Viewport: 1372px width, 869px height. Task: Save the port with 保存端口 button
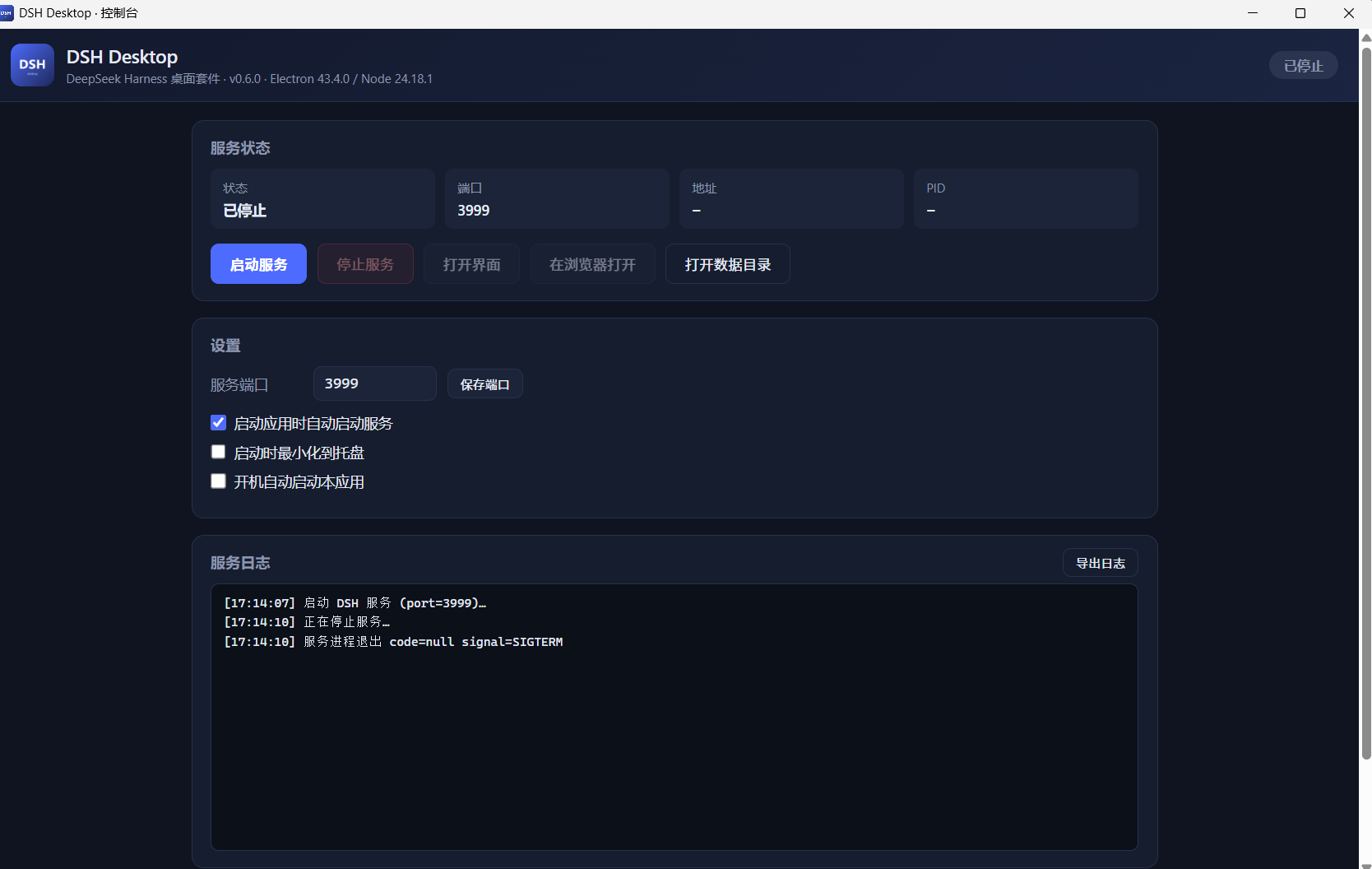tap(485, 384)
